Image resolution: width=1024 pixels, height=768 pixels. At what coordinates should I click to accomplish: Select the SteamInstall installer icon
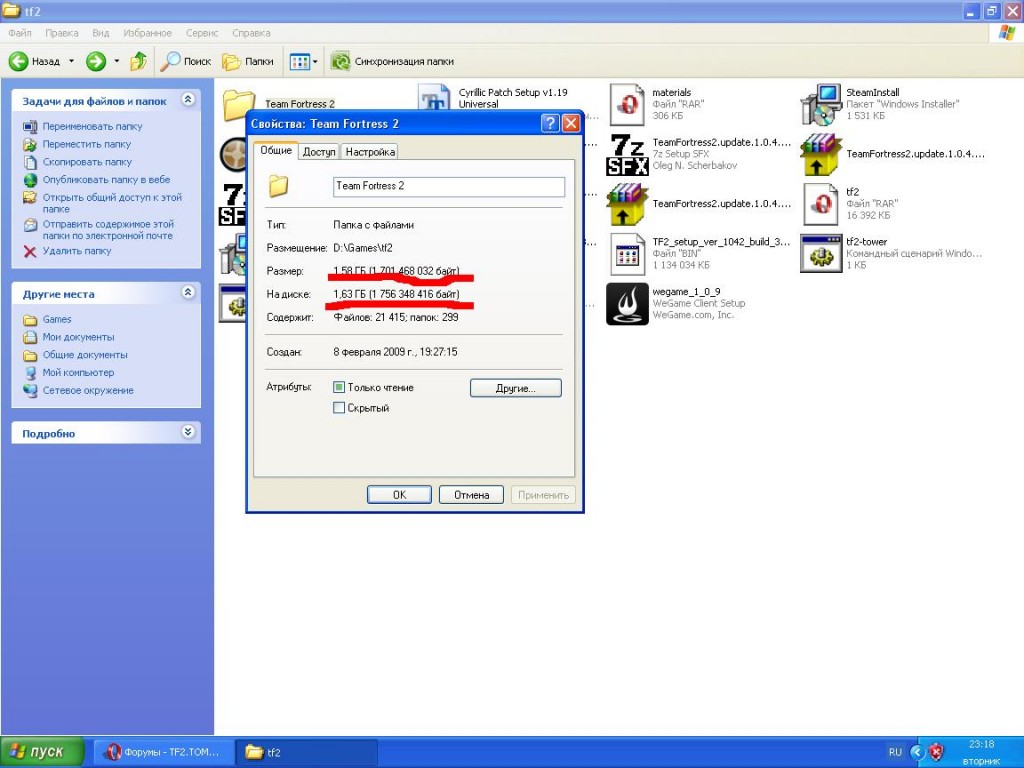coord(821,104)
